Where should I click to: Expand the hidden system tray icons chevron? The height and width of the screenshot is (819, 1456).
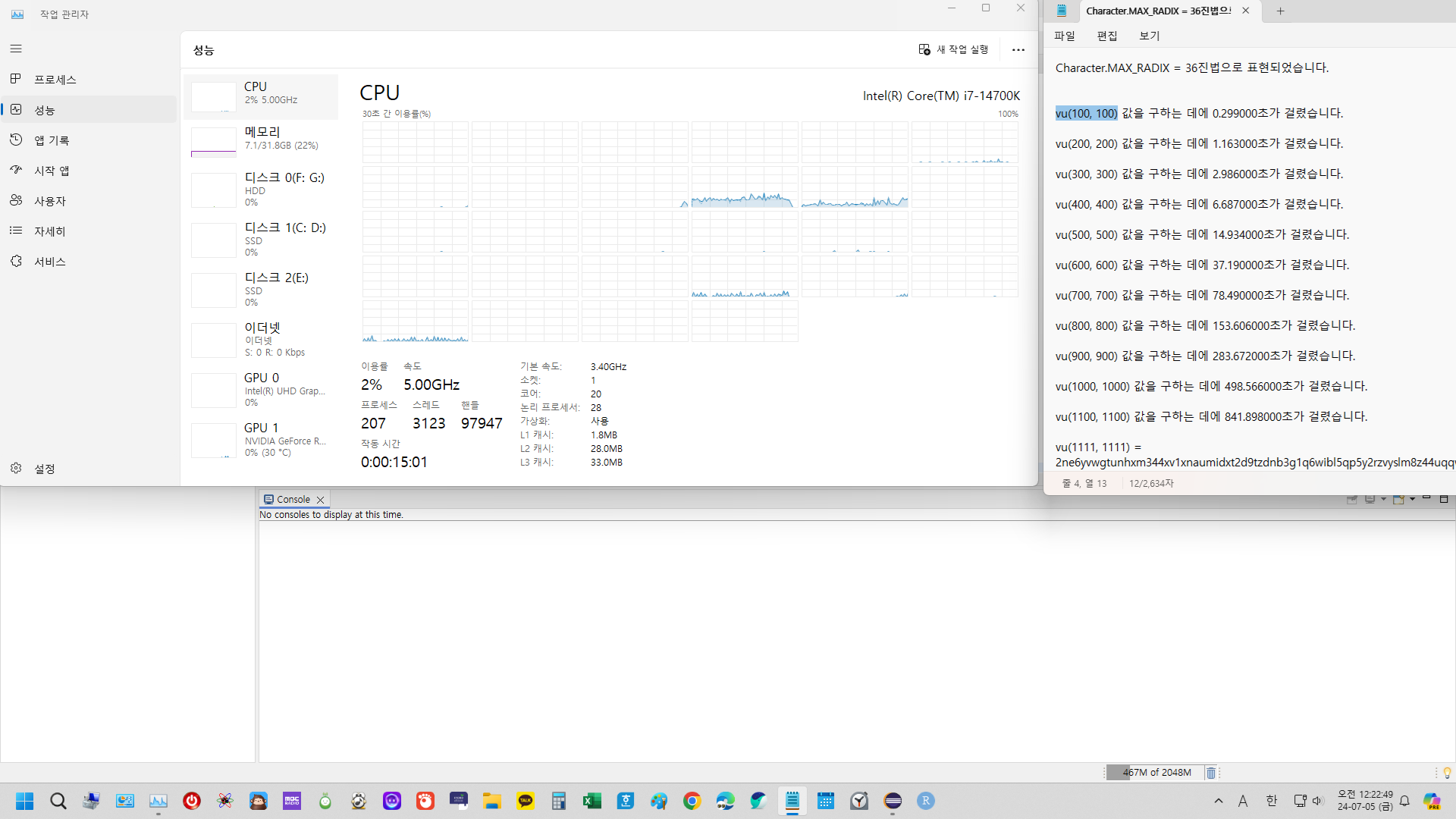point(1219,801)
